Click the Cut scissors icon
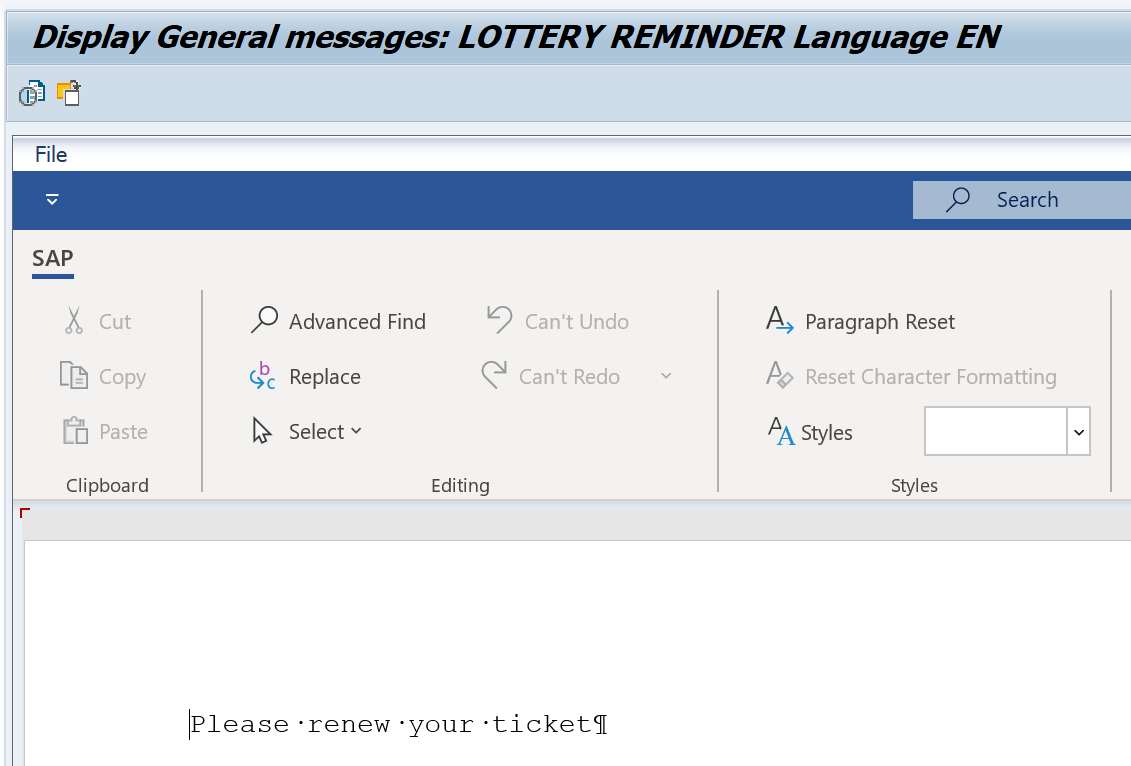The image size is (1131, 766). point(74,321)
